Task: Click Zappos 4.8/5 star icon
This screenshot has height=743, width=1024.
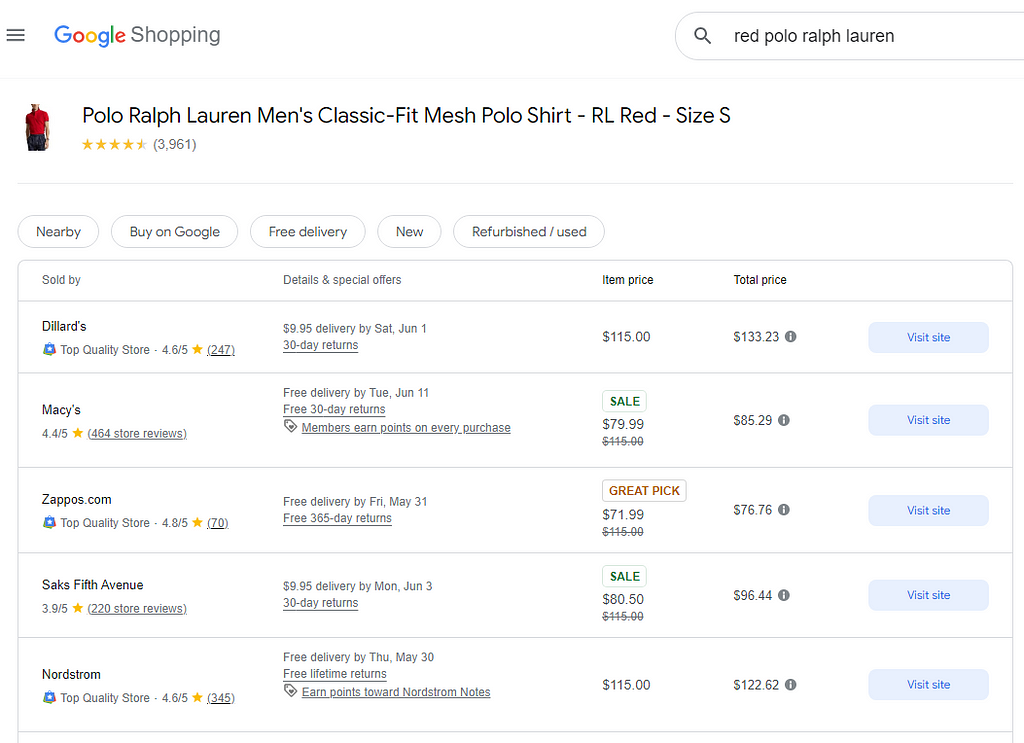Action: click(x=197, y=522)
